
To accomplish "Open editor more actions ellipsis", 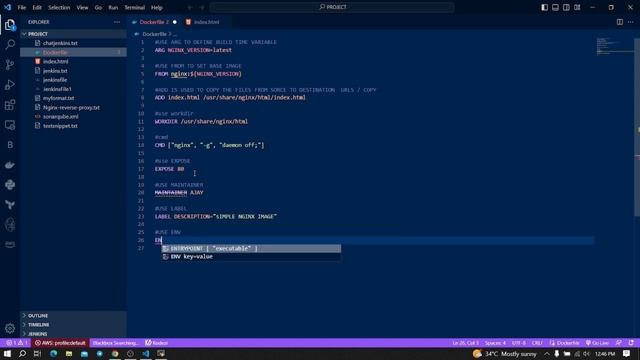I will pyautogui.click(x=631, y=22).
